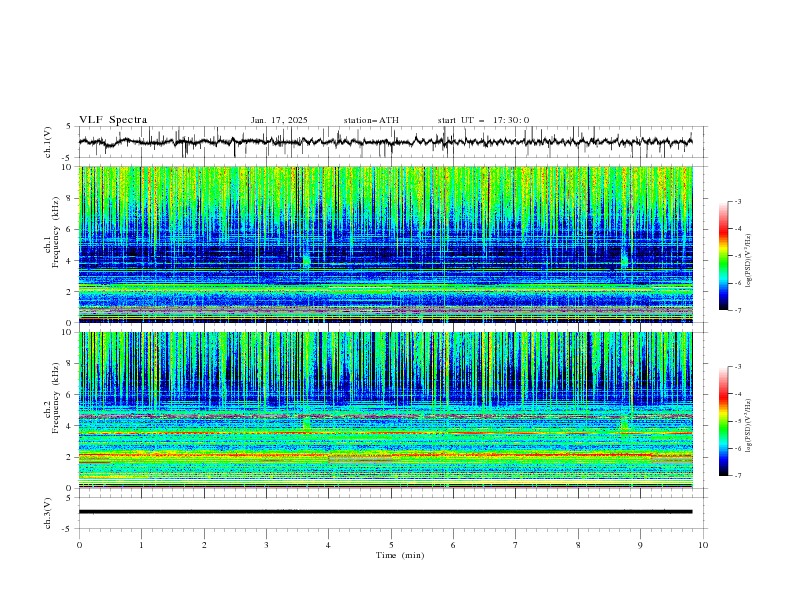The width and height of the screenshot is (792, 612).
Task: Click the time axis tick label "7"
Action: pos(516,545)
